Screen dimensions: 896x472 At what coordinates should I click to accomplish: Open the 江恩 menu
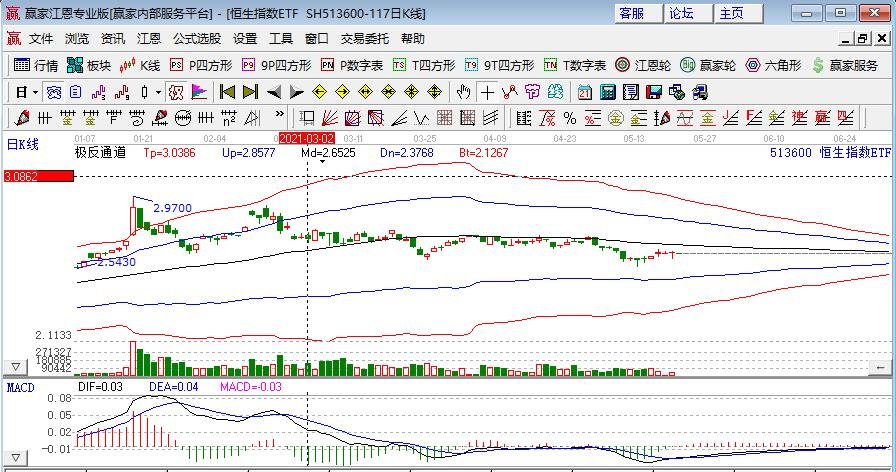(x=149, y=39)
